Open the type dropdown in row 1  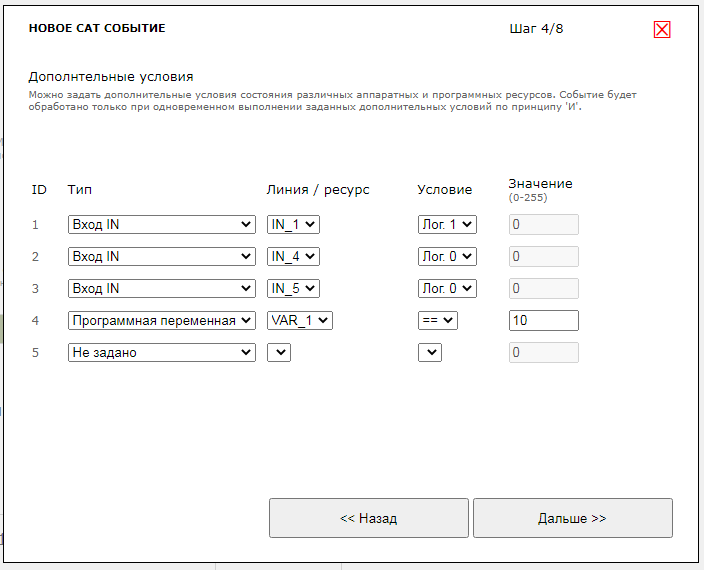point(161,225)
